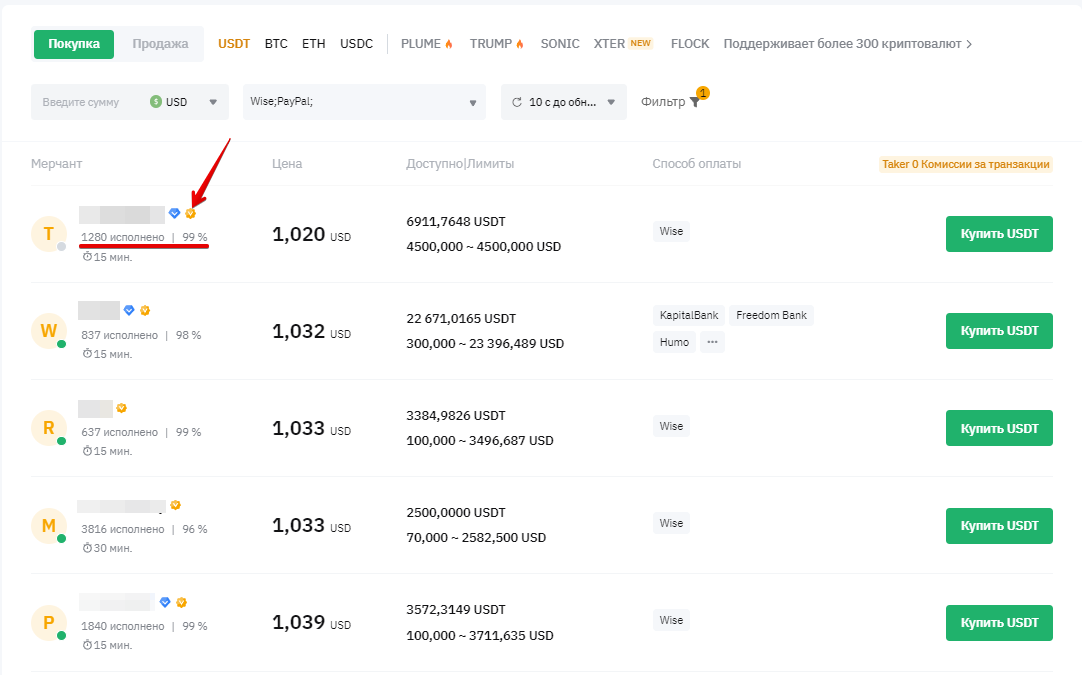Open the auto-refresh interval dropdown
The height and width of the screenshot is (675, 1082).
click(x=564, y=102)
